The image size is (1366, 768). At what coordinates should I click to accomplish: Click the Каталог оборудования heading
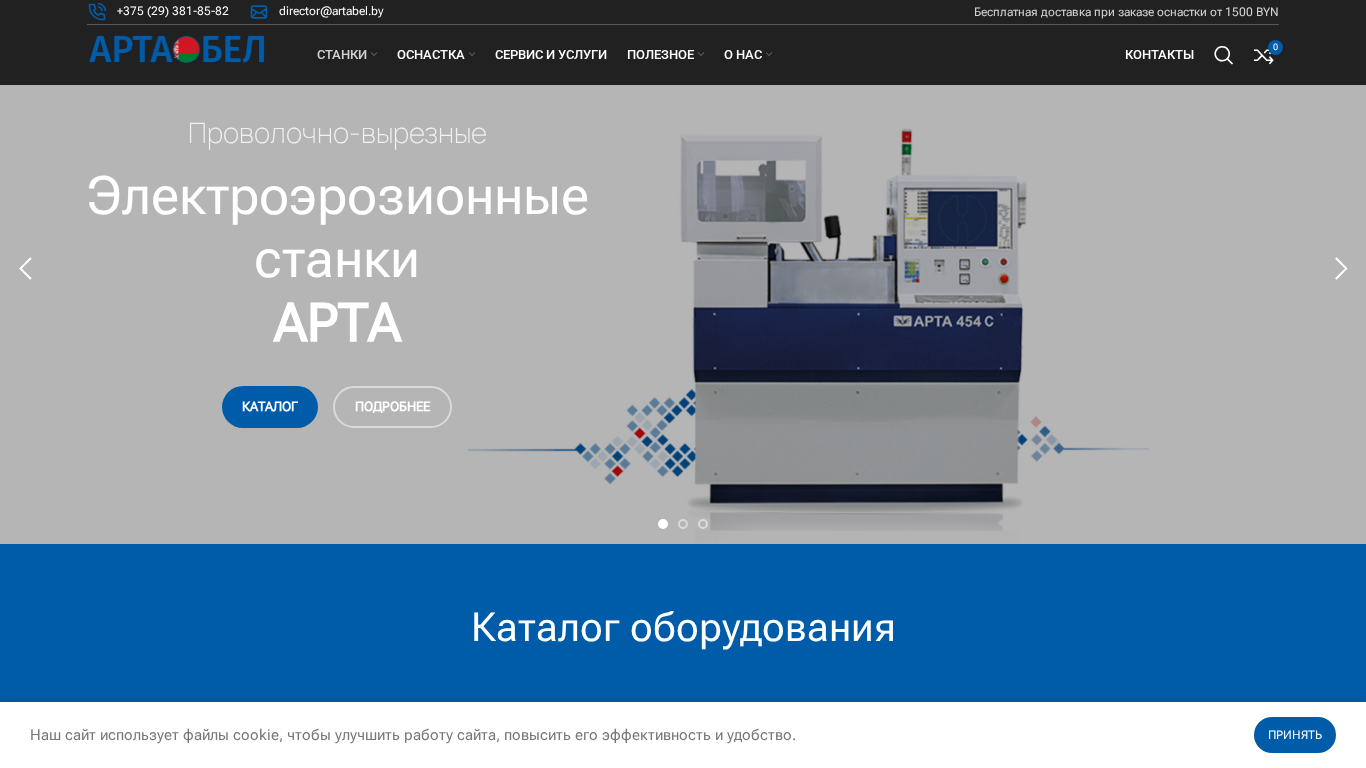pos(683,627)
